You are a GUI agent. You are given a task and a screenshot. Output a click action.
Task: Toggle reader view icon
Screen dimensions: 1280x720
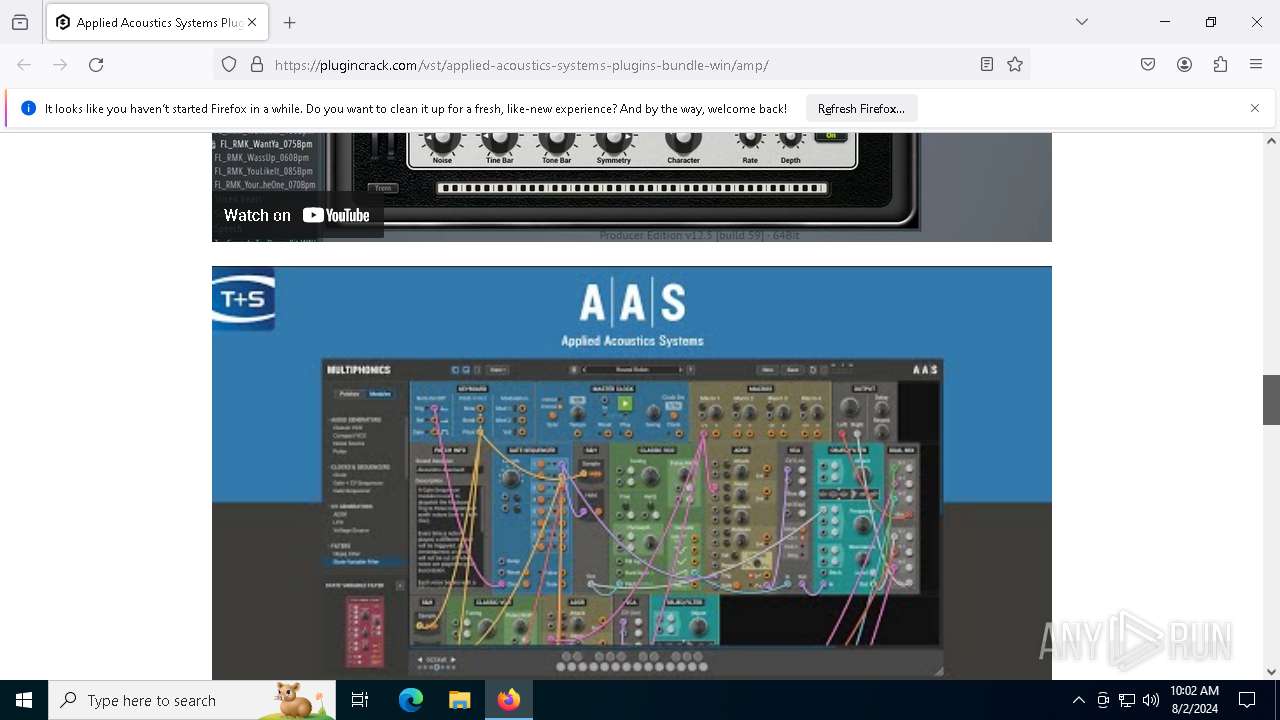(x=987, y=65)
